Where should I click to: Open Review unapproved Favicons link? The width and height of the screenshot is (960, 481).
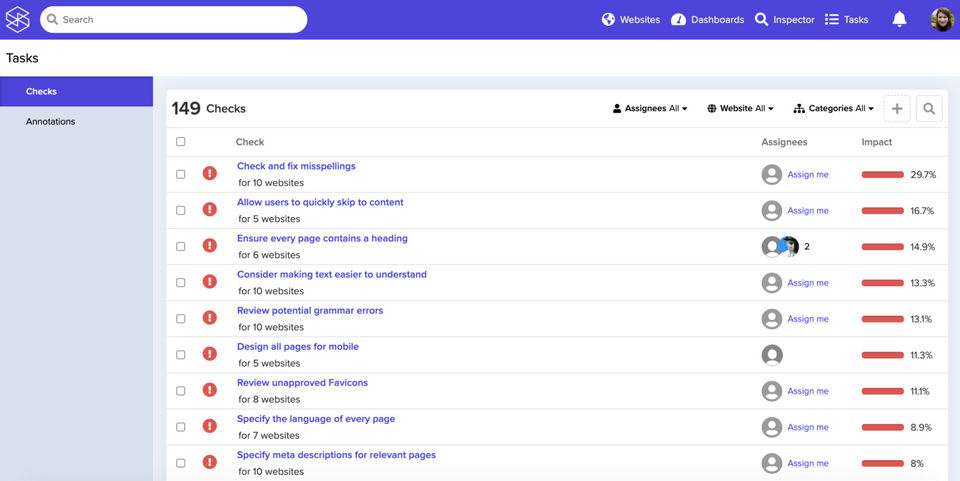click(x=302, y=382)
